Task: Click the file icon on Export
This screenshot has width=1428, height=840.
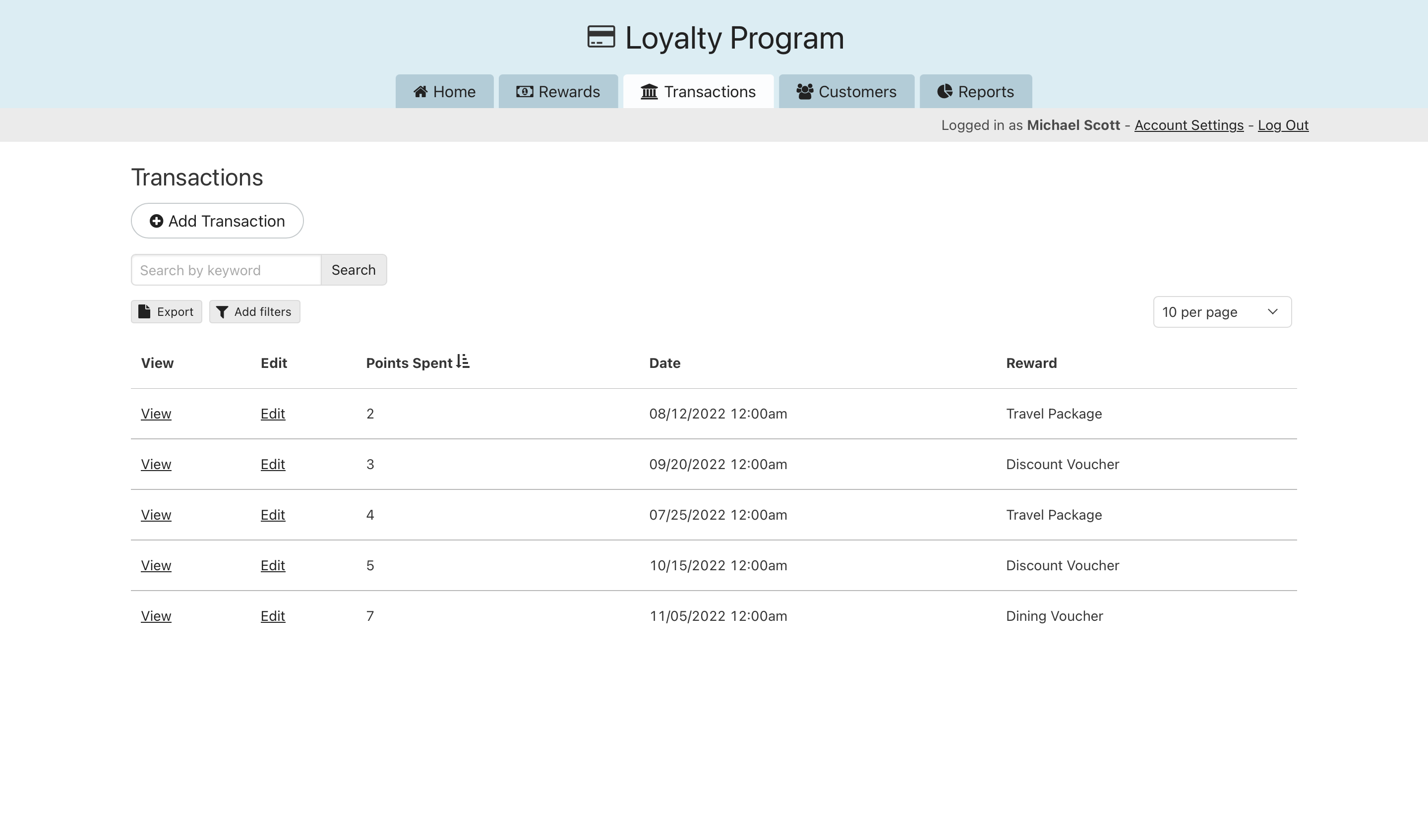Action: point(144,312)
